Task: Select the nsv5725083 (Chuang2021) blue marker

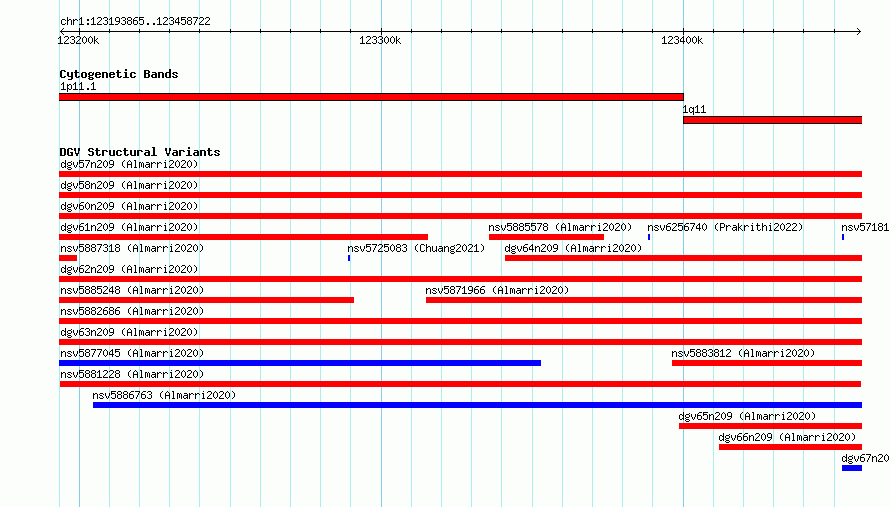Action: pos(349,258)
